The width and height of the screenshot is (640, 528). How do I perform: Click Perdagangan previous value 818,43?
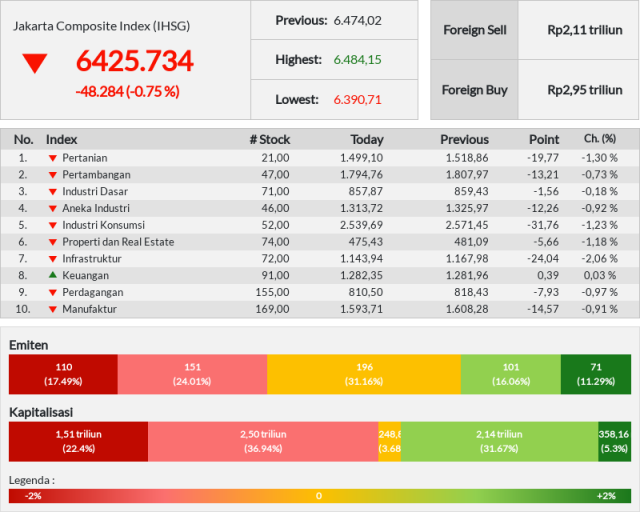coord(471,292)
